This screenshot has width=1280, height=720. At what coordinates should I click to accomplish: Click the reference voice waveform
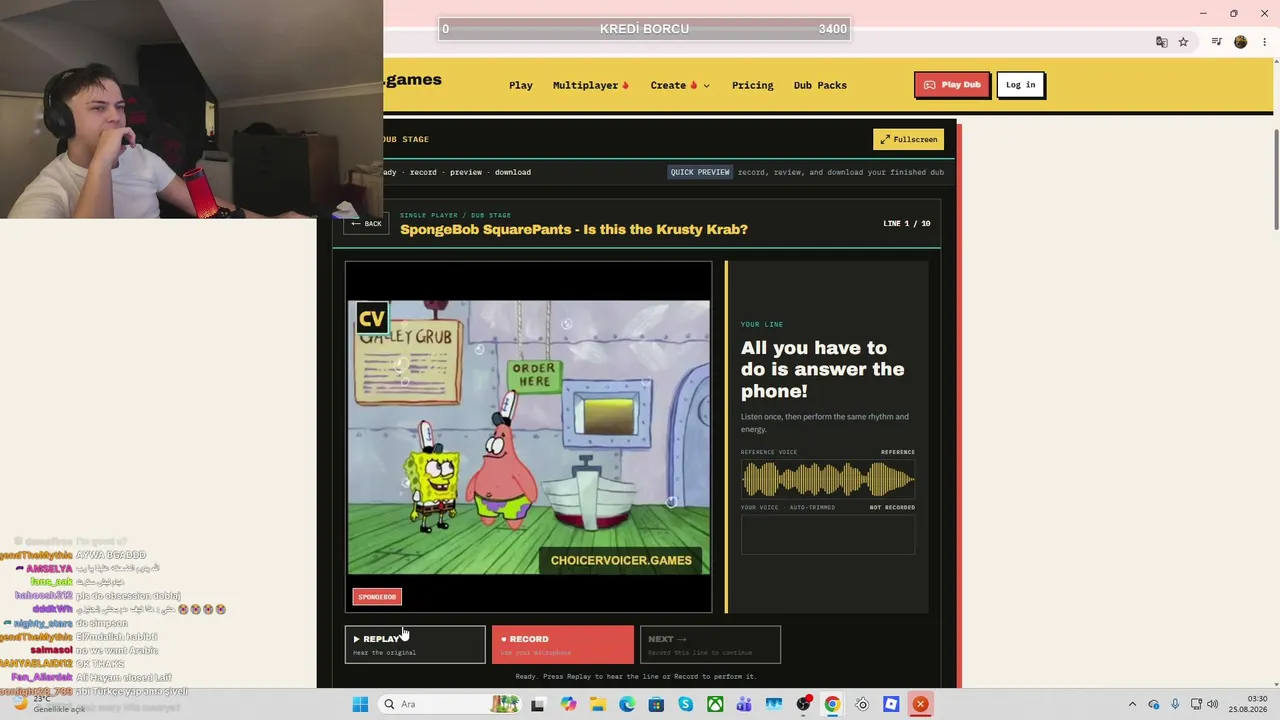(x=828, y=480)
